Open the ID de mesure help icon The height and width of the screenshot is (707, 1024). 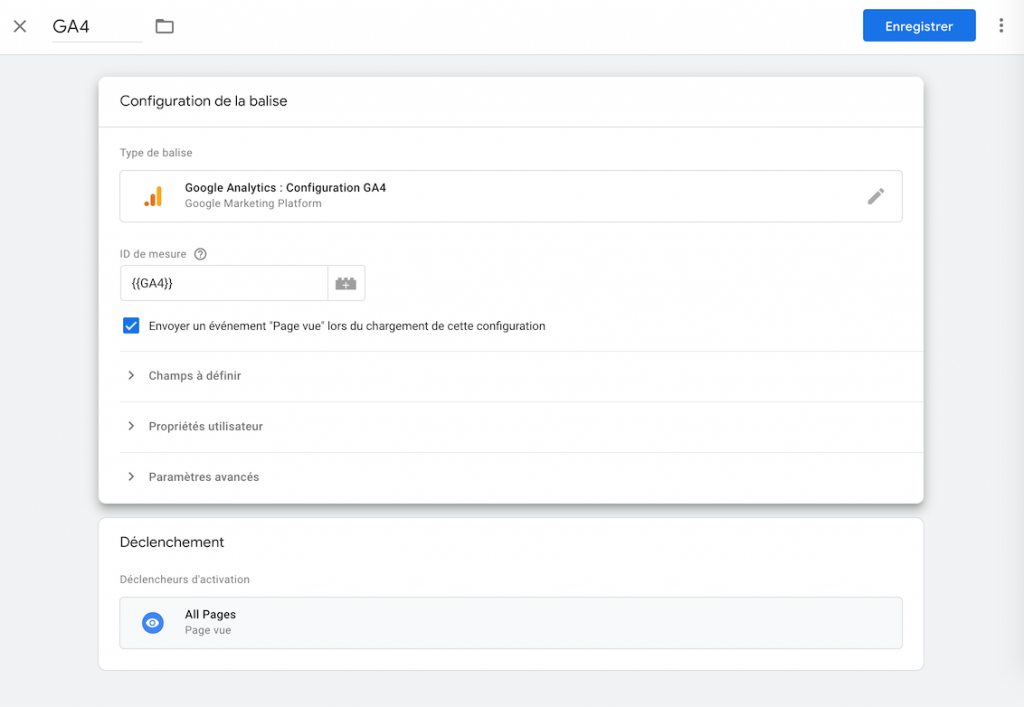[x=200, y=254]
